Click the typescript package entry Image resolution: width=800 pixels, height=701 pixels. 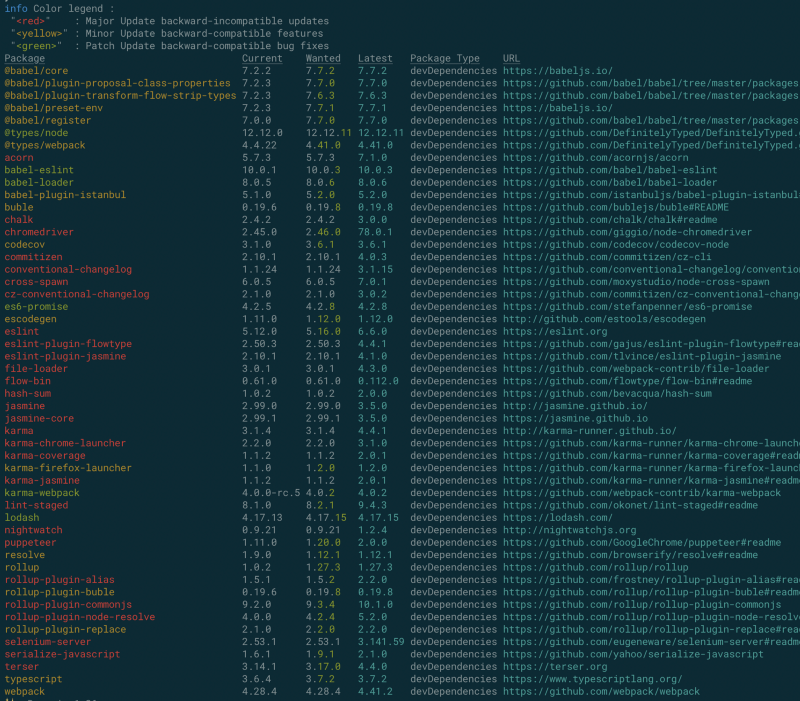click(x=32, y=679)
